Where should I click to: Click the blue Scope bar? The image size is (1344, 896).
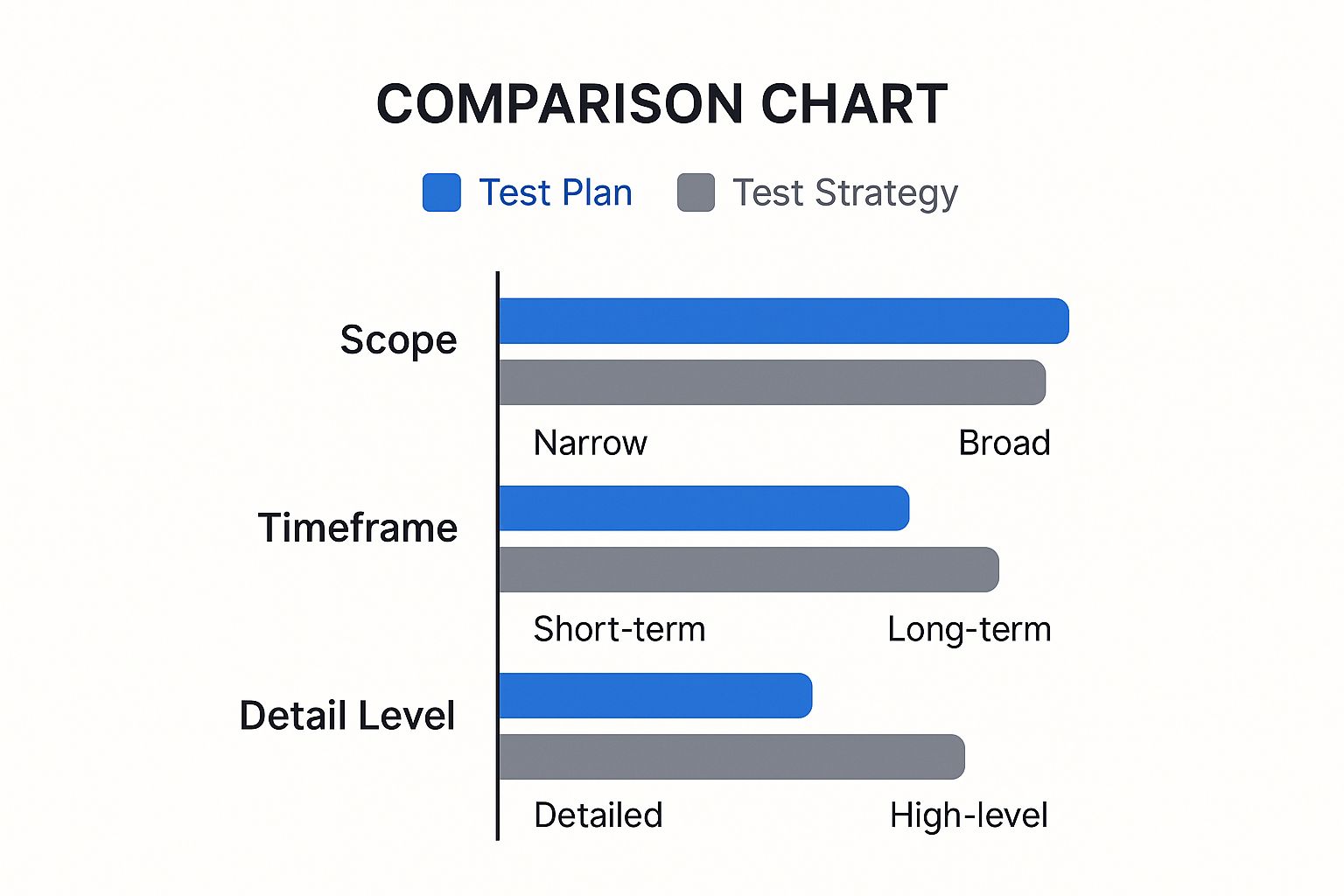[784, 321]
